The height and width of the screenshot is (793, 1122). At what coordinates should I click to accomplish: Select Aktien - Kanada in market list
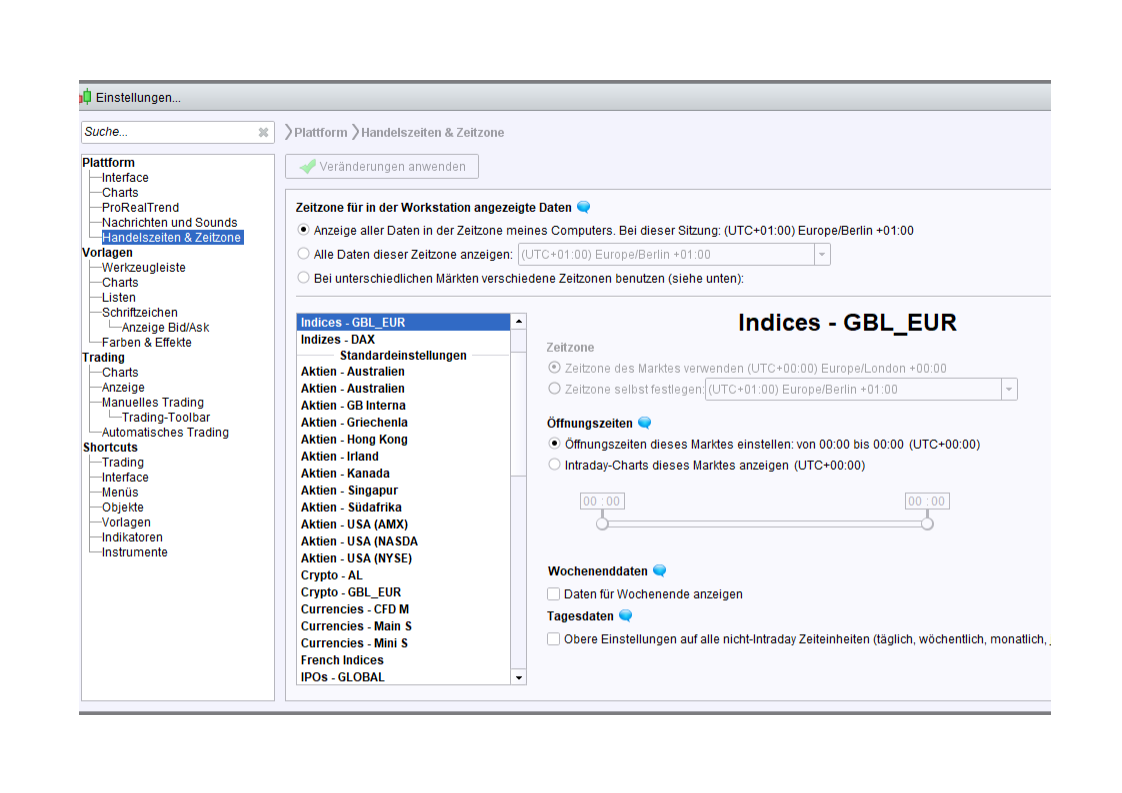coord(404,474)
